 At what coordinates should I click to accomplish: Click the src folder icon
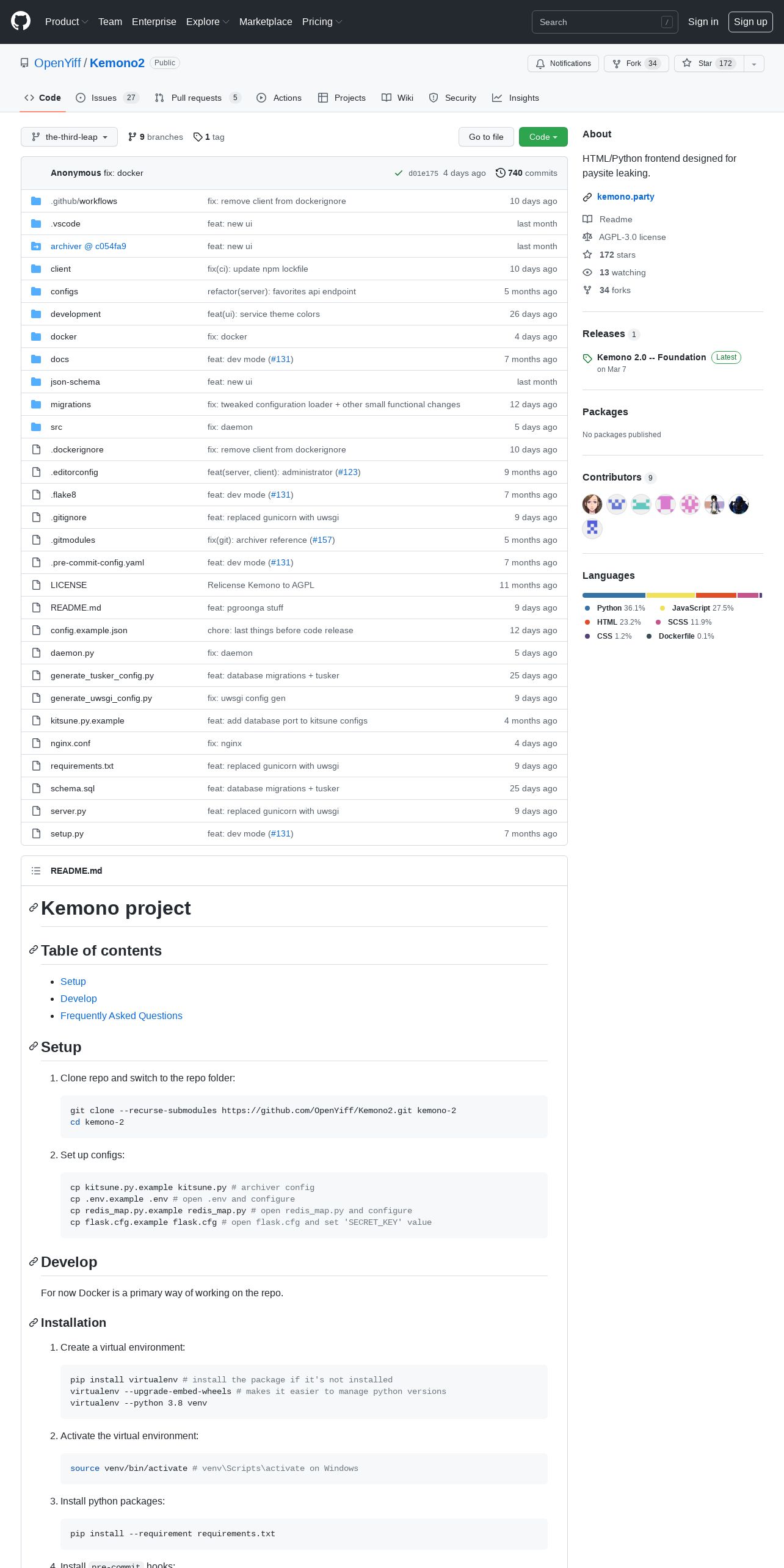(36, 427)
